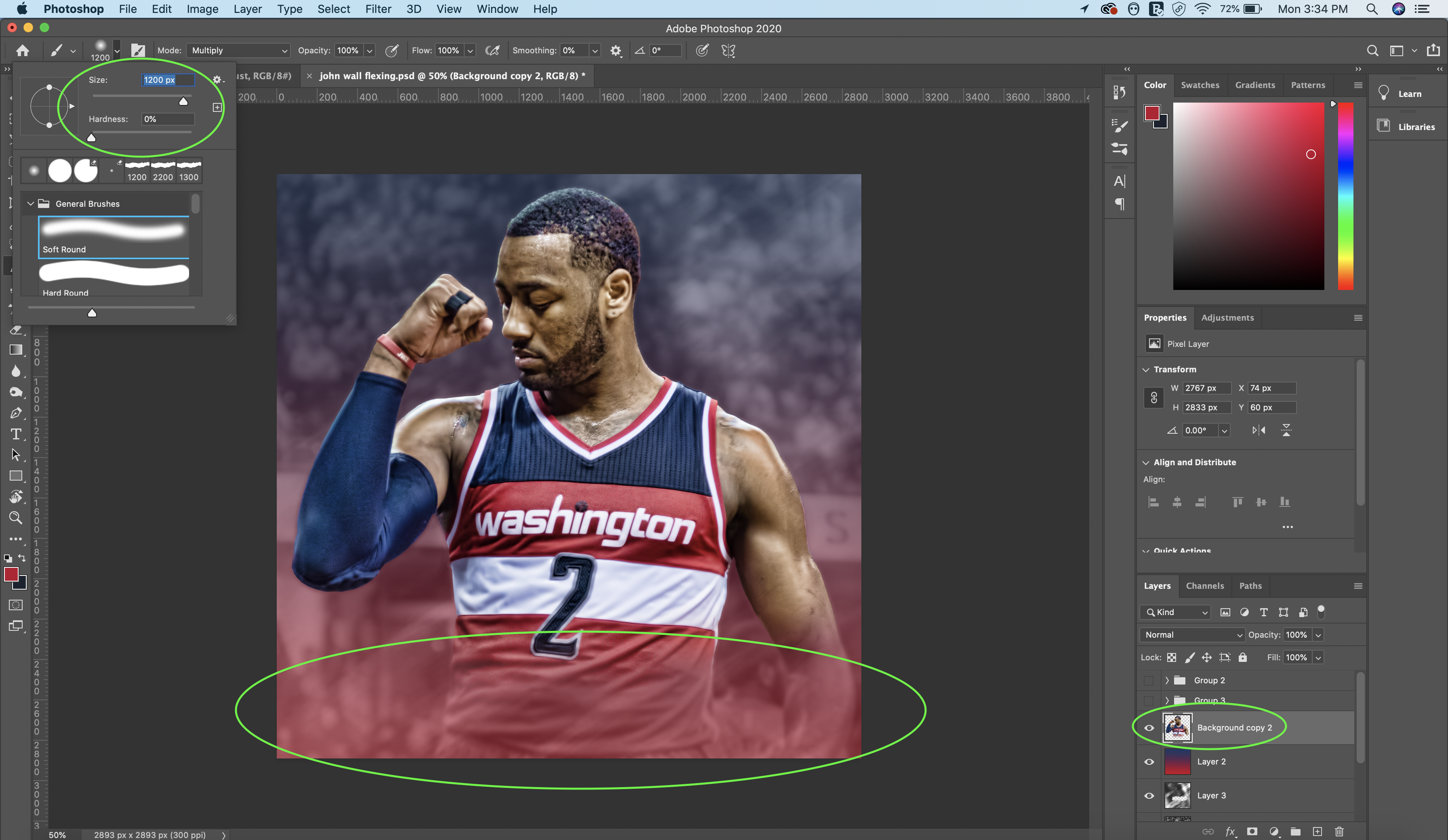Enable airbrush-style build-up effects

(492, 50)
